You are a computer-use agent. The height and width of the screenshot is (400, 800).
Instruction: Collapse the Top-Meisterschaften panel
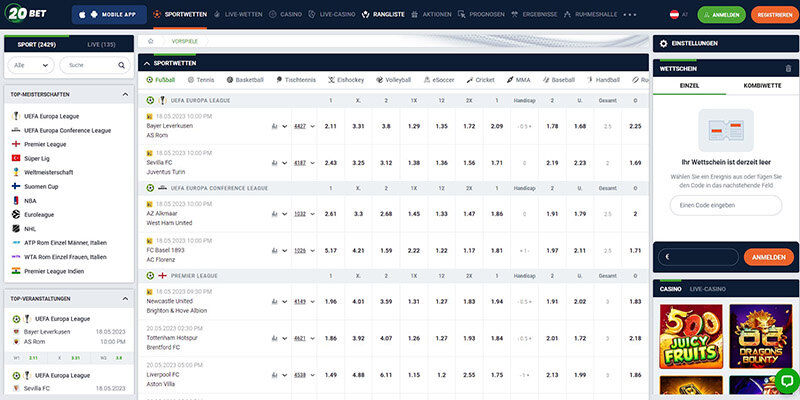click(125, 94)
